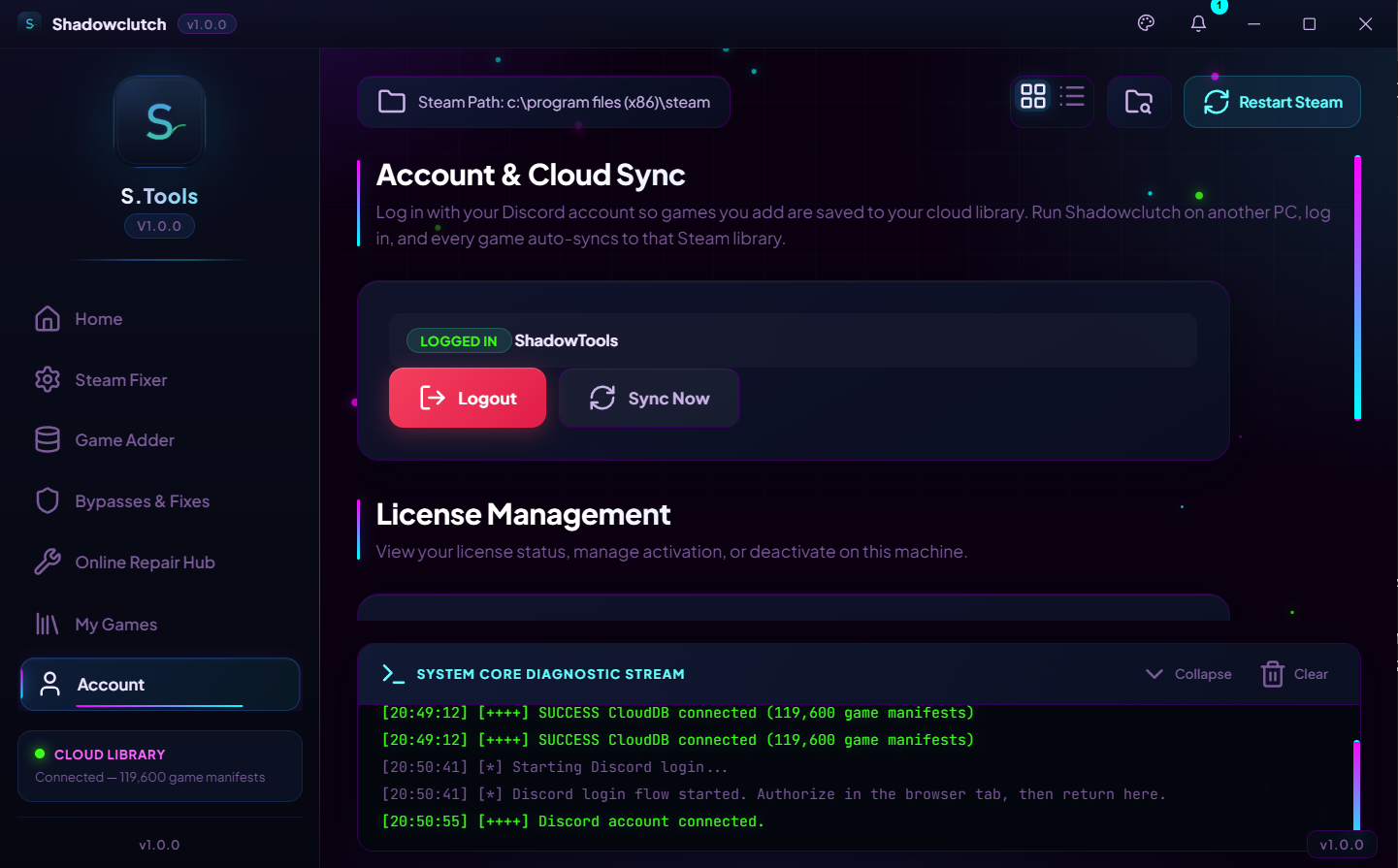
Task: Click the License Management heading
Action: click(x=523, y=514)
